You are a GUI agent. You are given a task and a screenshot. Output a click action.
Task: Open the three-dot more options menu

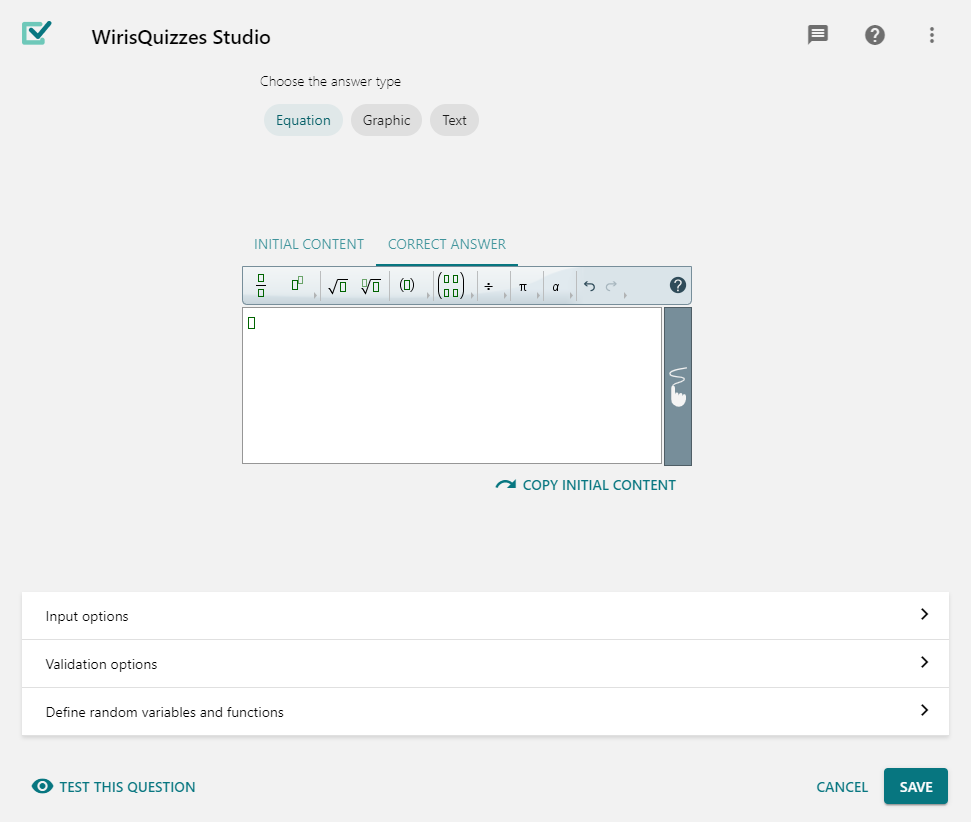tap(931, 35)
